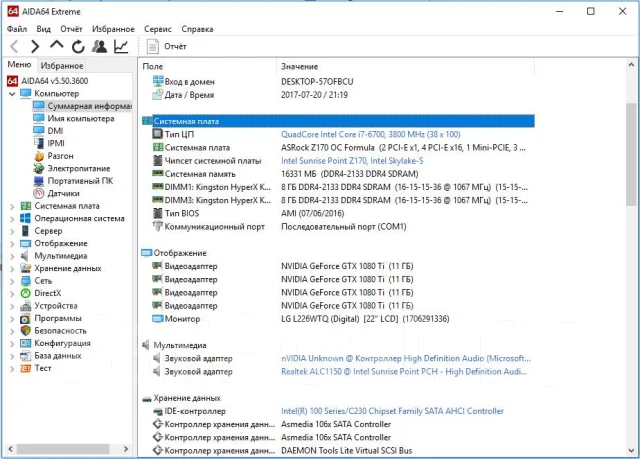Select the DAEMON Tools Lite Virtual SCSI Bus value
Image resolution: width=640 pixels, height=459 pixels.
(x=347, y=450)
